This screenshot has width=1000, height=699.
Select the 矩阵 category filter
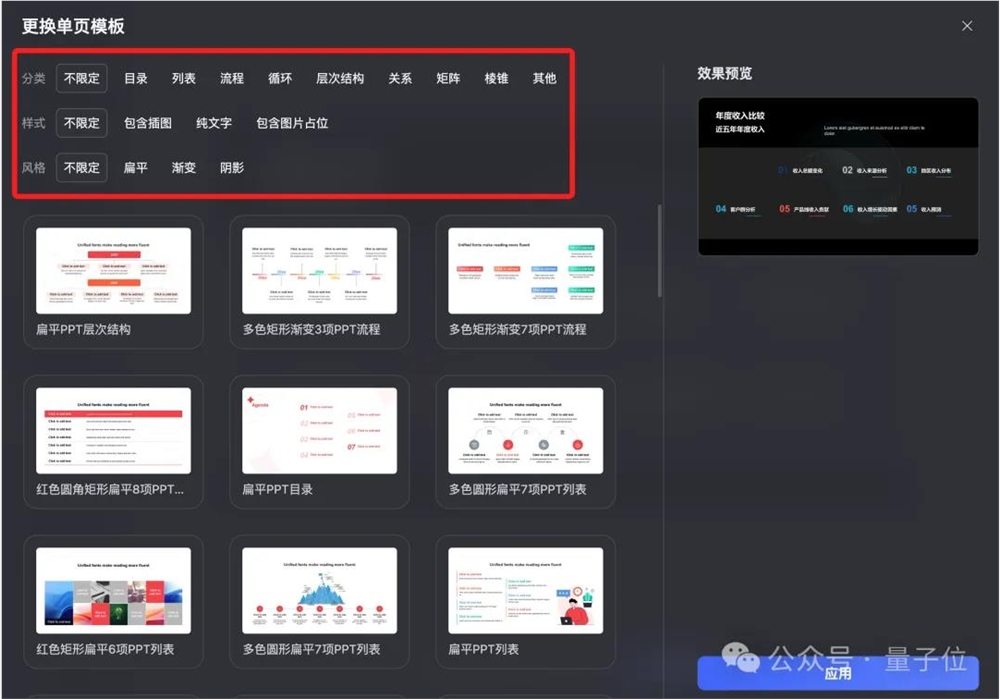[447, 77]
